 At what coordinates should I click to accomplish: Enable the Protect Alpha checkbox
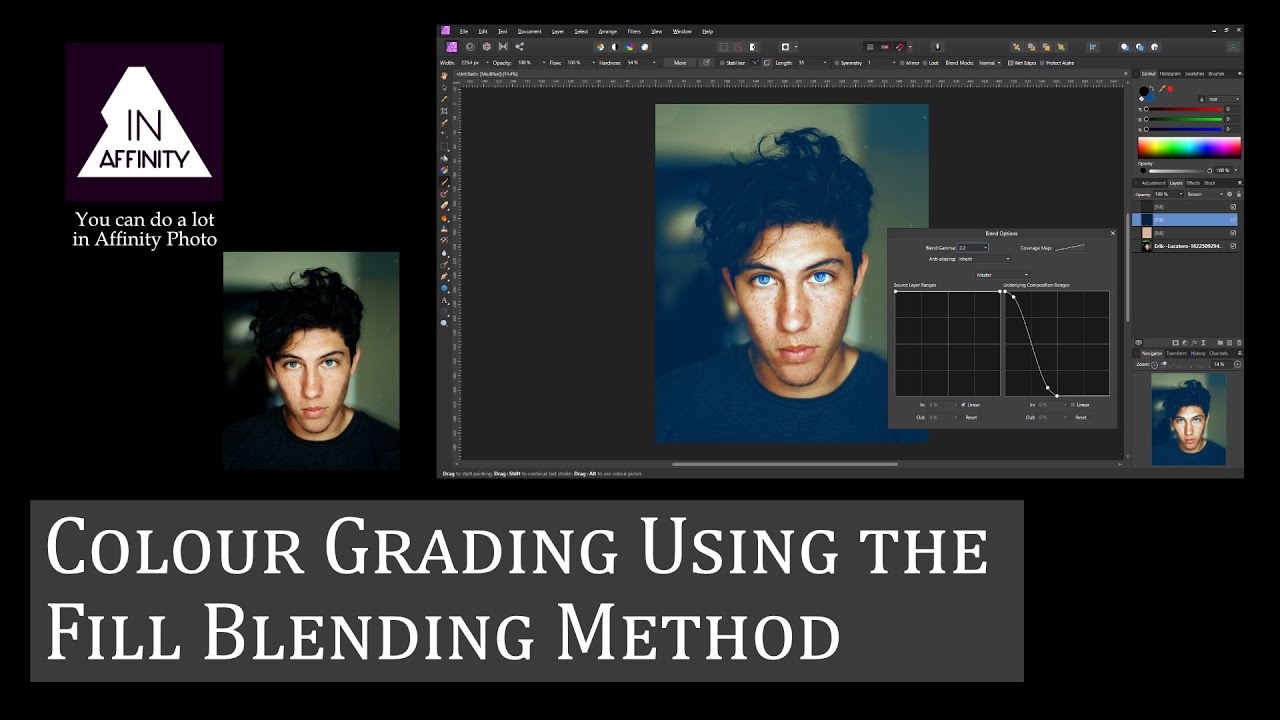1042,63
